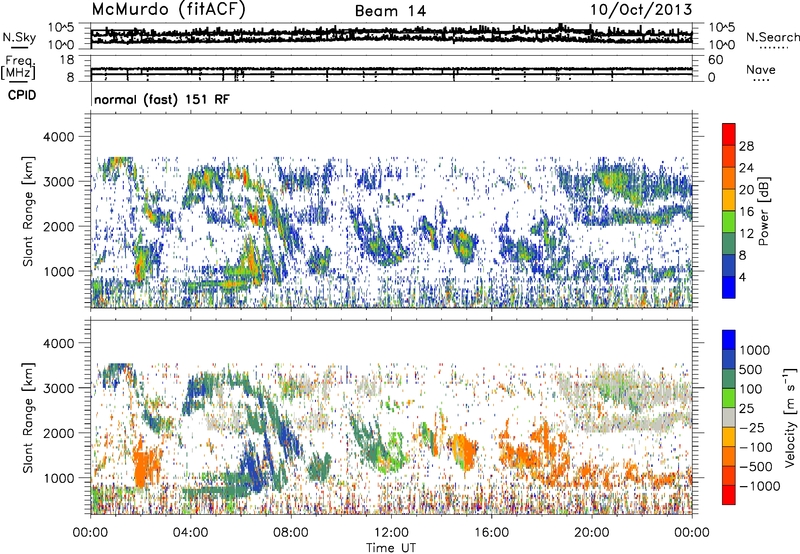Click the -25 tick on Velocity colorbar
Image resolution: width=800 pixels, height=554 pixels.
coord(753,427)
